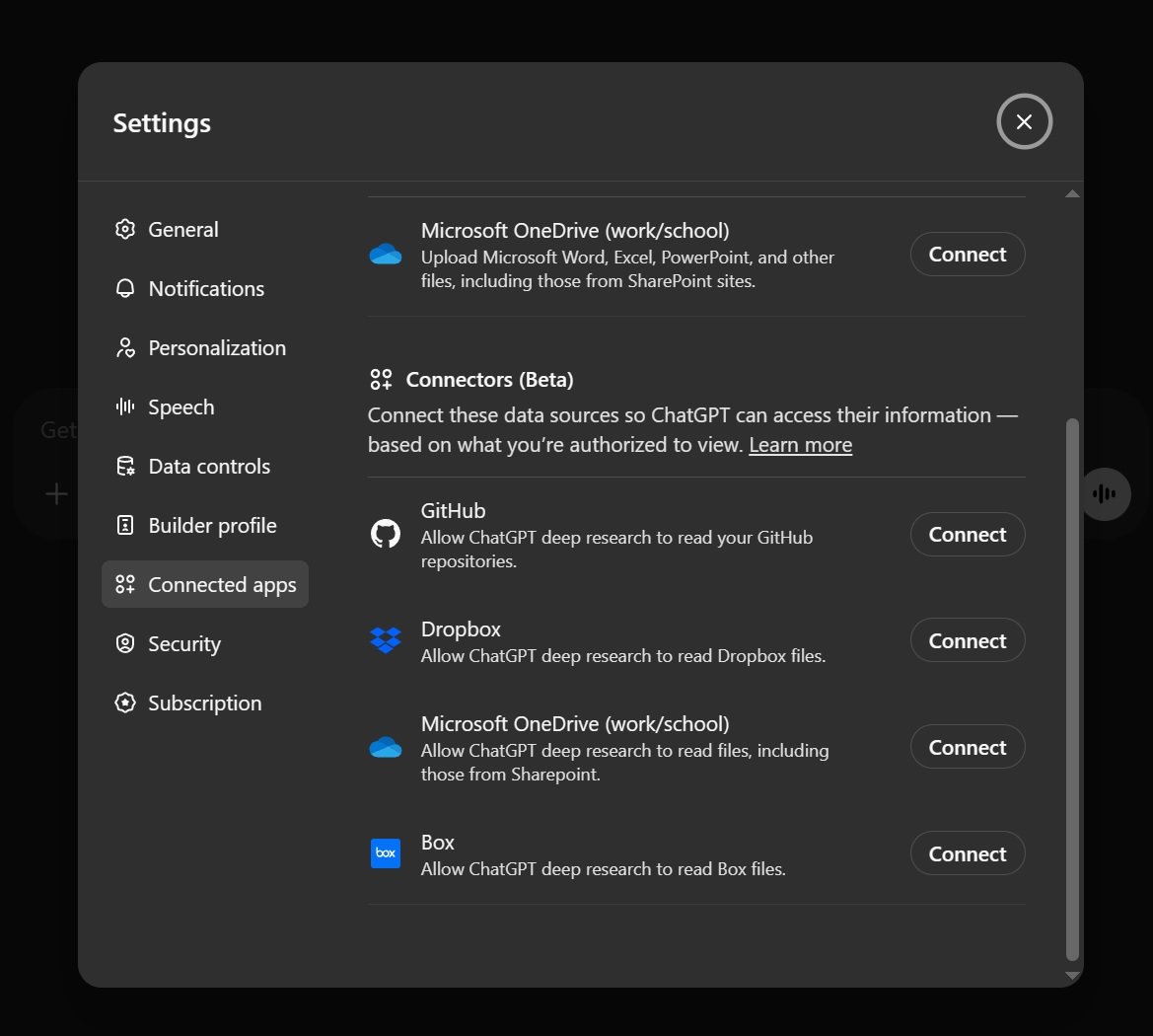Open Data controls settings
The height and width of the screenshot is (1036, 1153).
click(208, 467)
